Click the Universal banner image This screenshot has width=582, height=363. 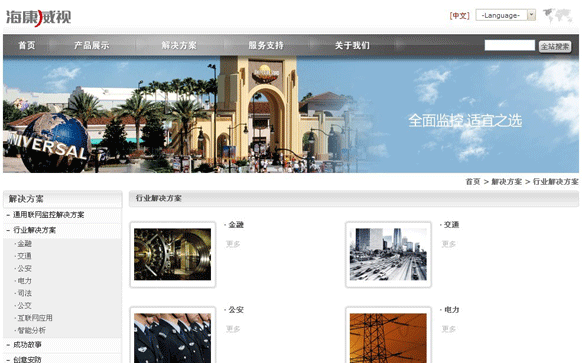tap(291, 114)
